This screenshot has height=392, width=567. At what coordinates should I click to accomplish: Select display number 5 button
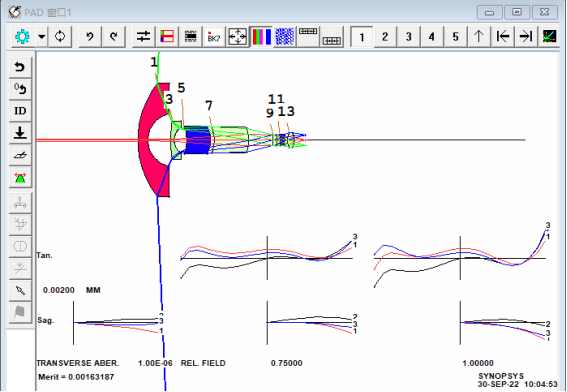click(x=455, y=37)
